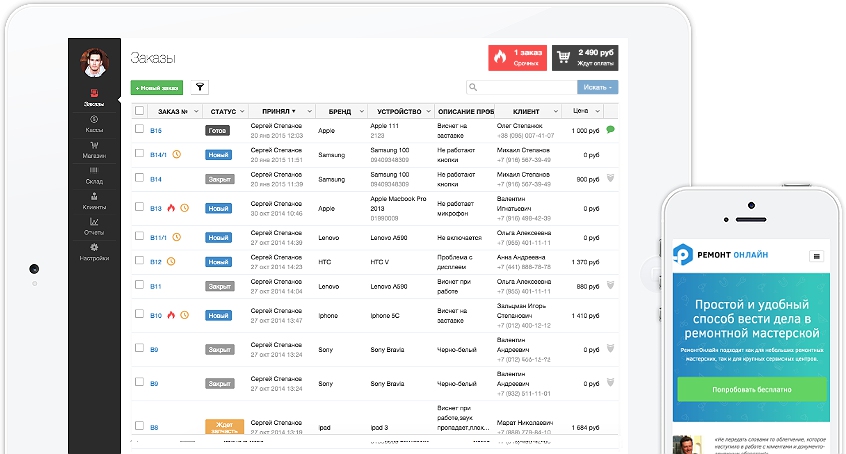This screenshot has width=846, height=454.
Task: Click the green comment bubble on B15
Action: pyautogui.click(x=610, y=130)
